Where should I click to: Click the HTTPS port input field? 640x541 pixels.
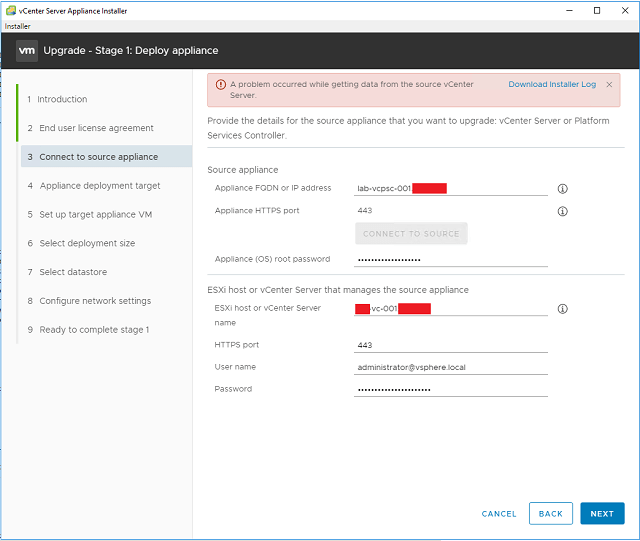(451, 345)
